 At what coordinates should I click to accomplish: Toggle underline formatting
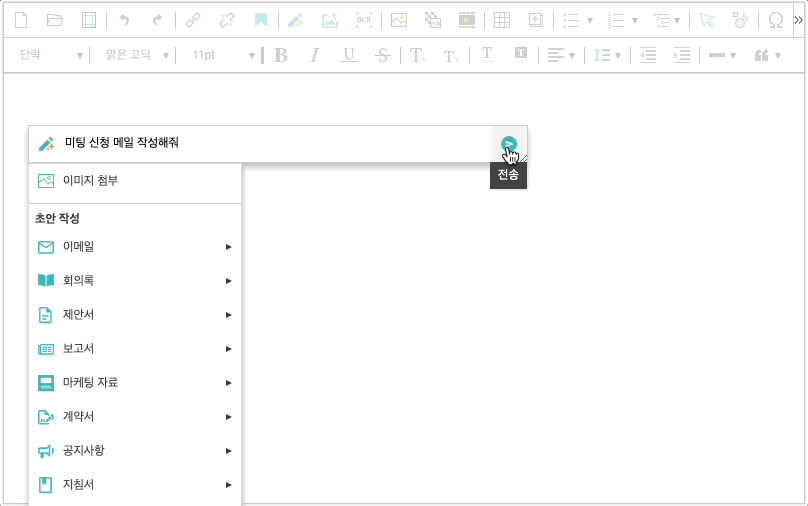coord(348,55)
